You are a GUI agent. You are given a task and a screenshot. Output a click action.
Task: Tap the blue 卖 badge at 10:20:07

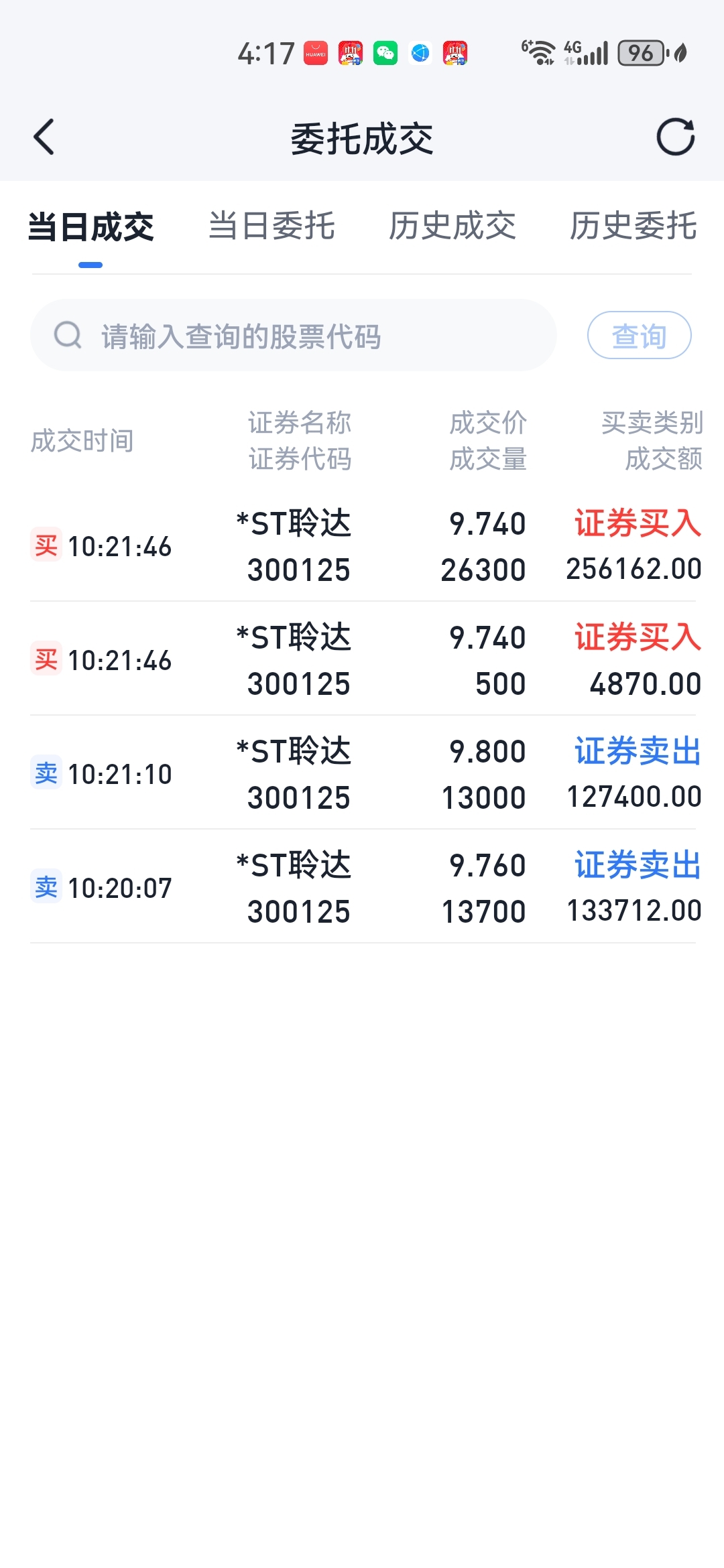[x=46, y=887]
